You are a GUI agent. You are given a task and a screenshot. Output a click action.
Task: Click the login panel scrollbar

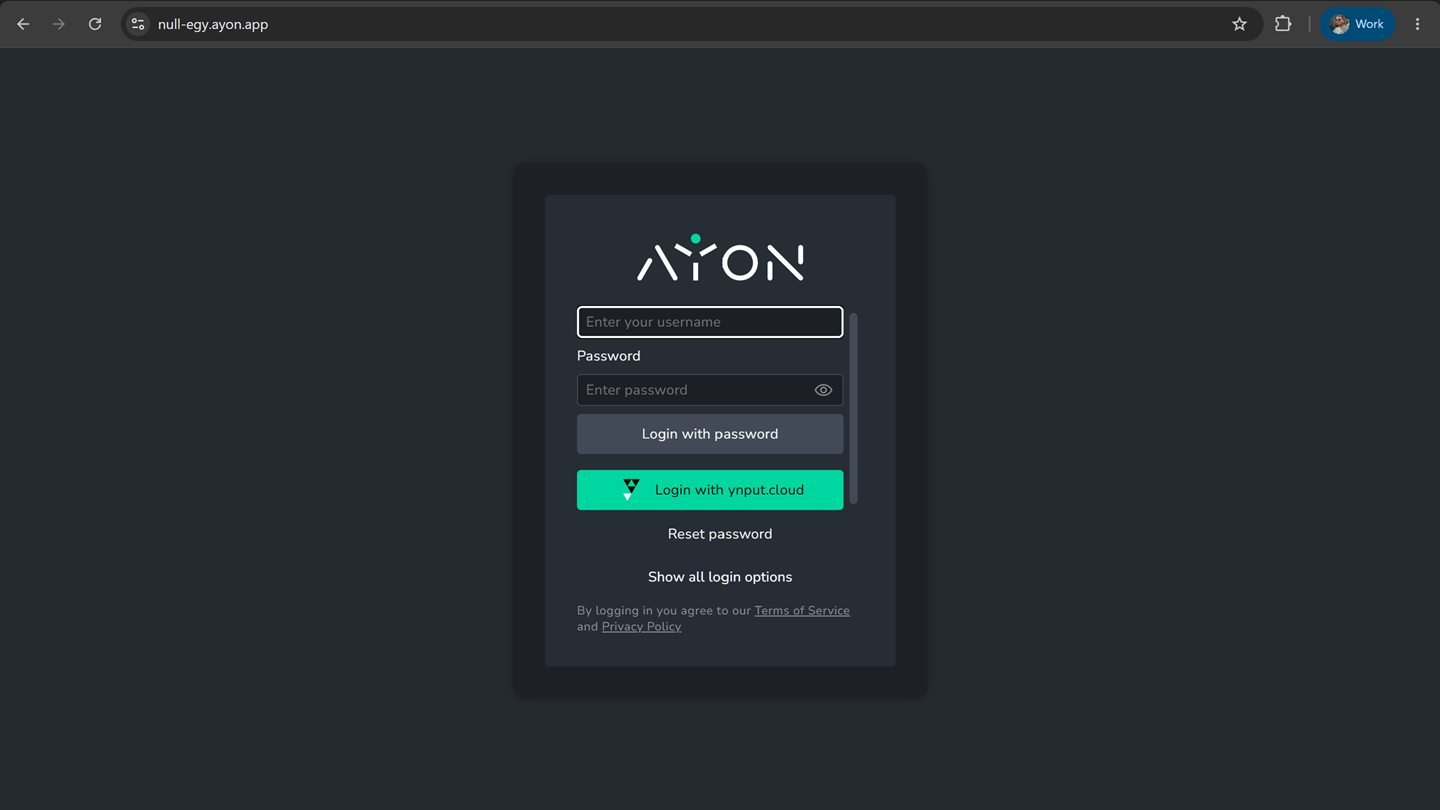[x=853, y=408]
